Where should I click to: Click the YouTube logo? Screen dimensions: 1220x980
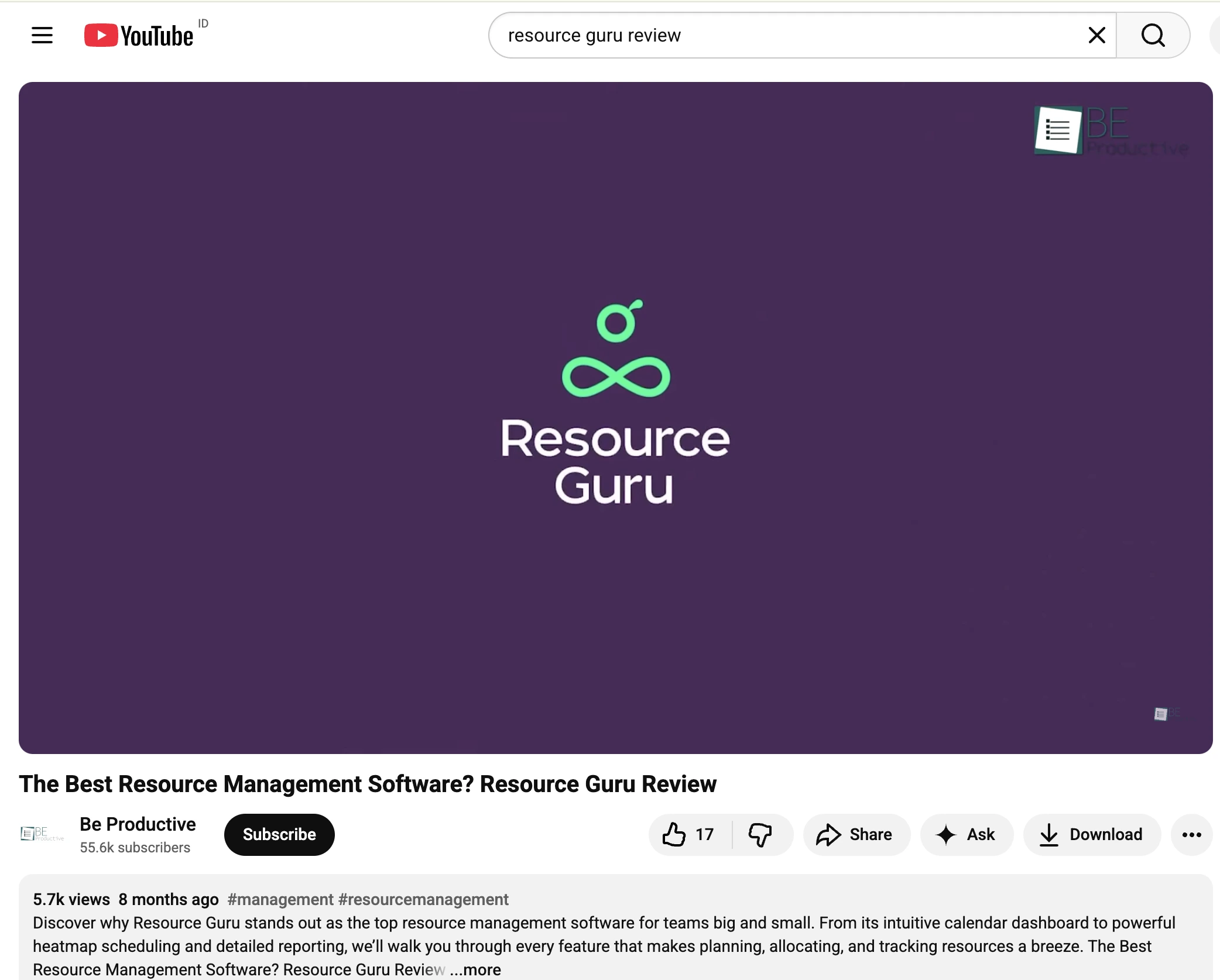click(139, 36)
